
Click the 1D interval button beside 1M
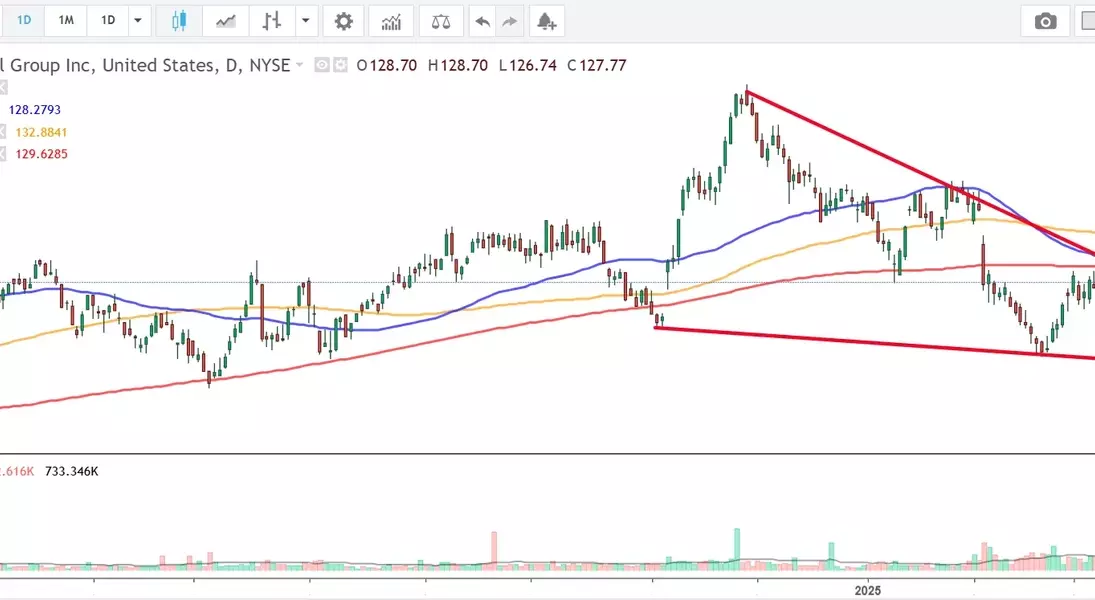108,21
